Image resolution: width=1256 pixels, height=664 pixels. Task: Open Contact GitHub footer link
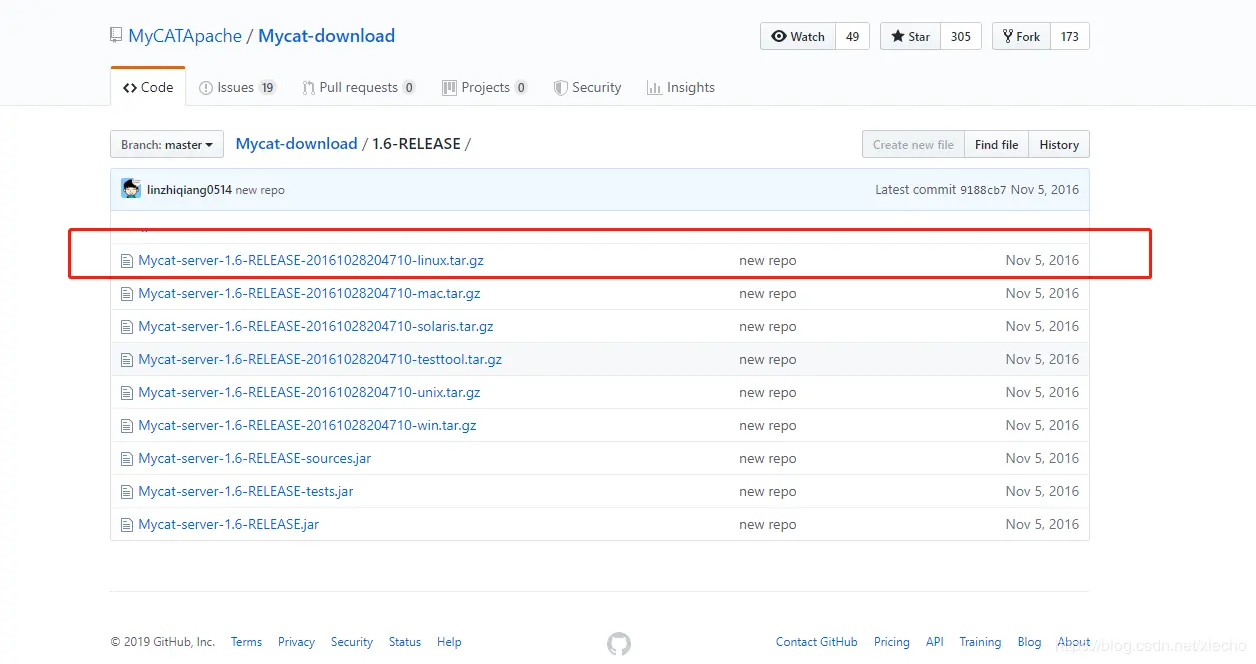coord(817,642)
